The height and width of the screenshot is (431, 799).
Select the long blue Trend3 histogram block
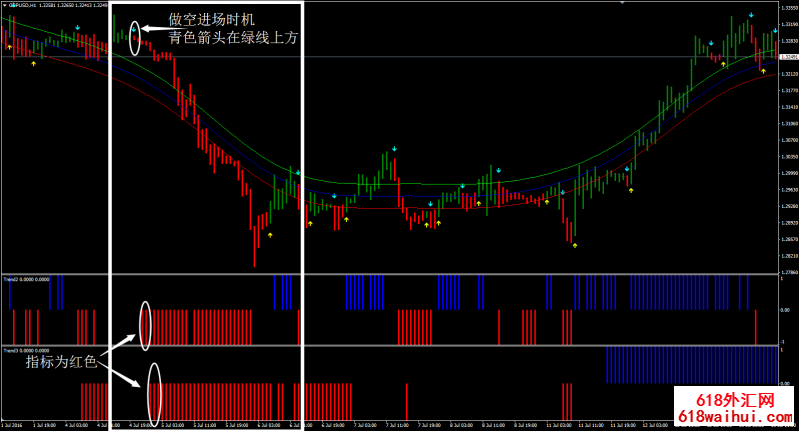click(692, 365)
